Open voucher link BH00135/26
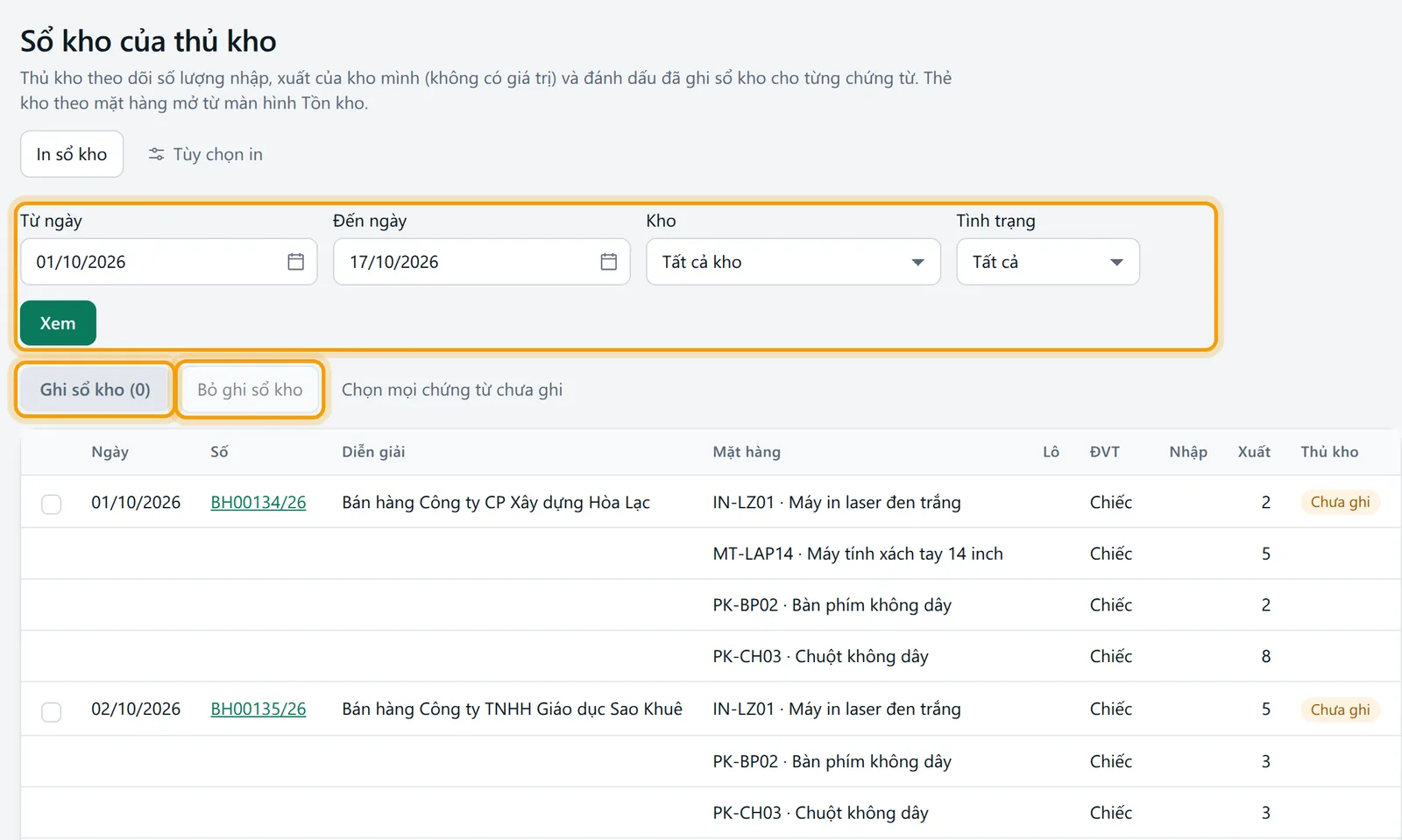The width and height of the screenshot is (1402, 840). 258,709
